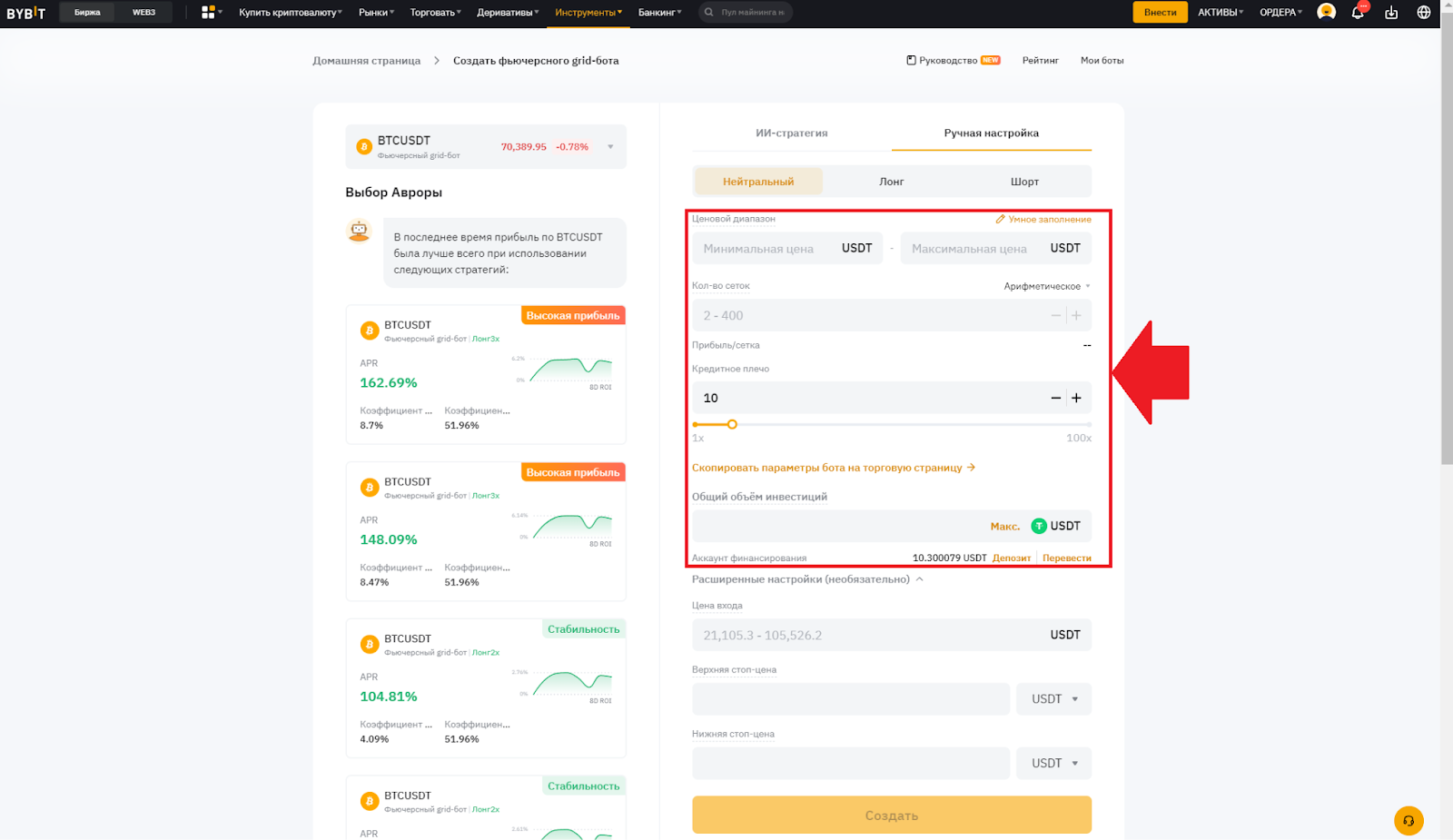
Task: Select the Биржа mode
Action: [x=86, y=12]
